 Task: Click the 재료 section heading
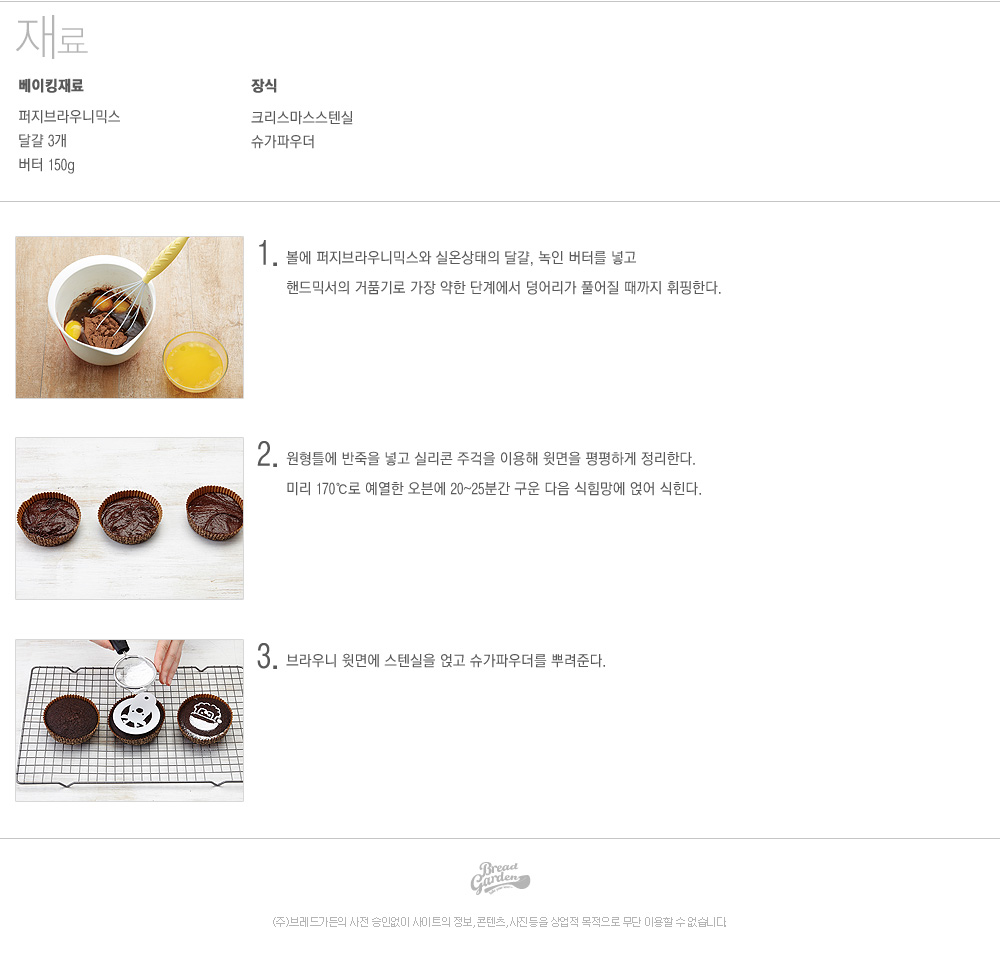(51, 37)
